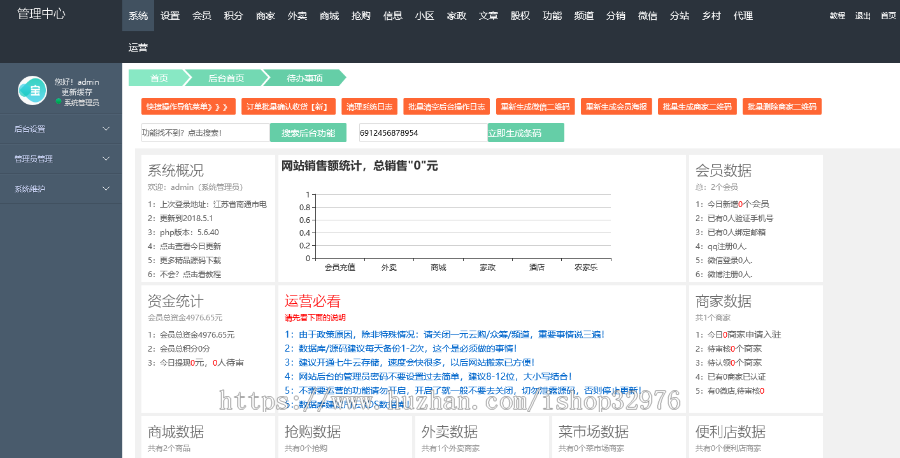Focus the 功能找不到 search input field
The image size is (900, 458).
(205, 133)
